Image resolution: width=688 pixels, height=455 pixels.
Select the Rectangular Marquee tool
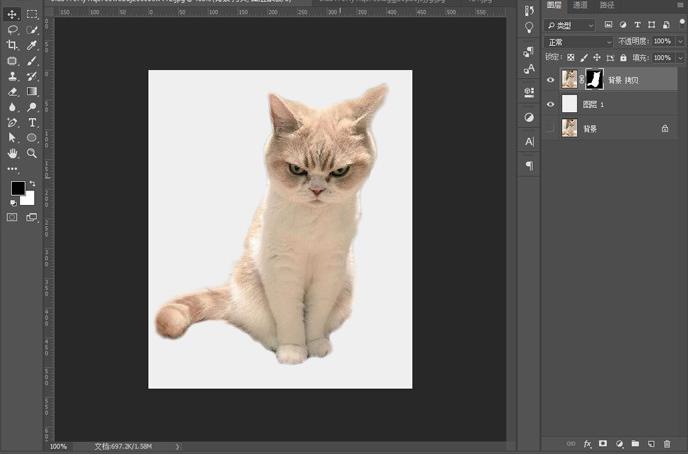32,14
